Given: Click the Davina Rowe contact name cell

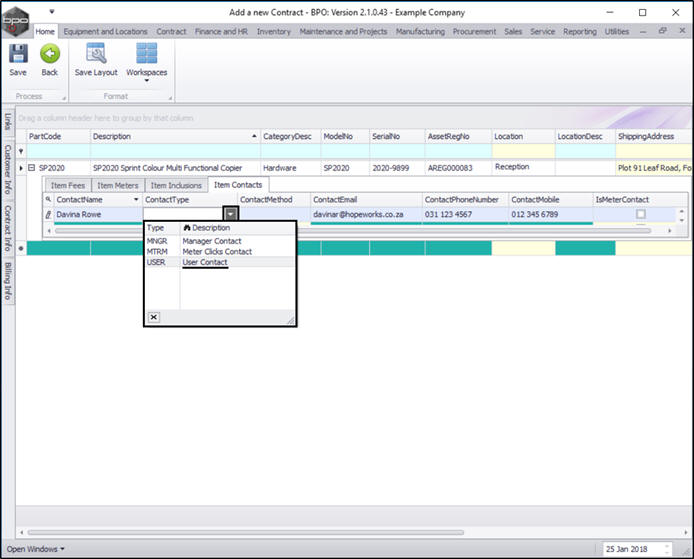Looking at the screenshot, I should [98, 215].
